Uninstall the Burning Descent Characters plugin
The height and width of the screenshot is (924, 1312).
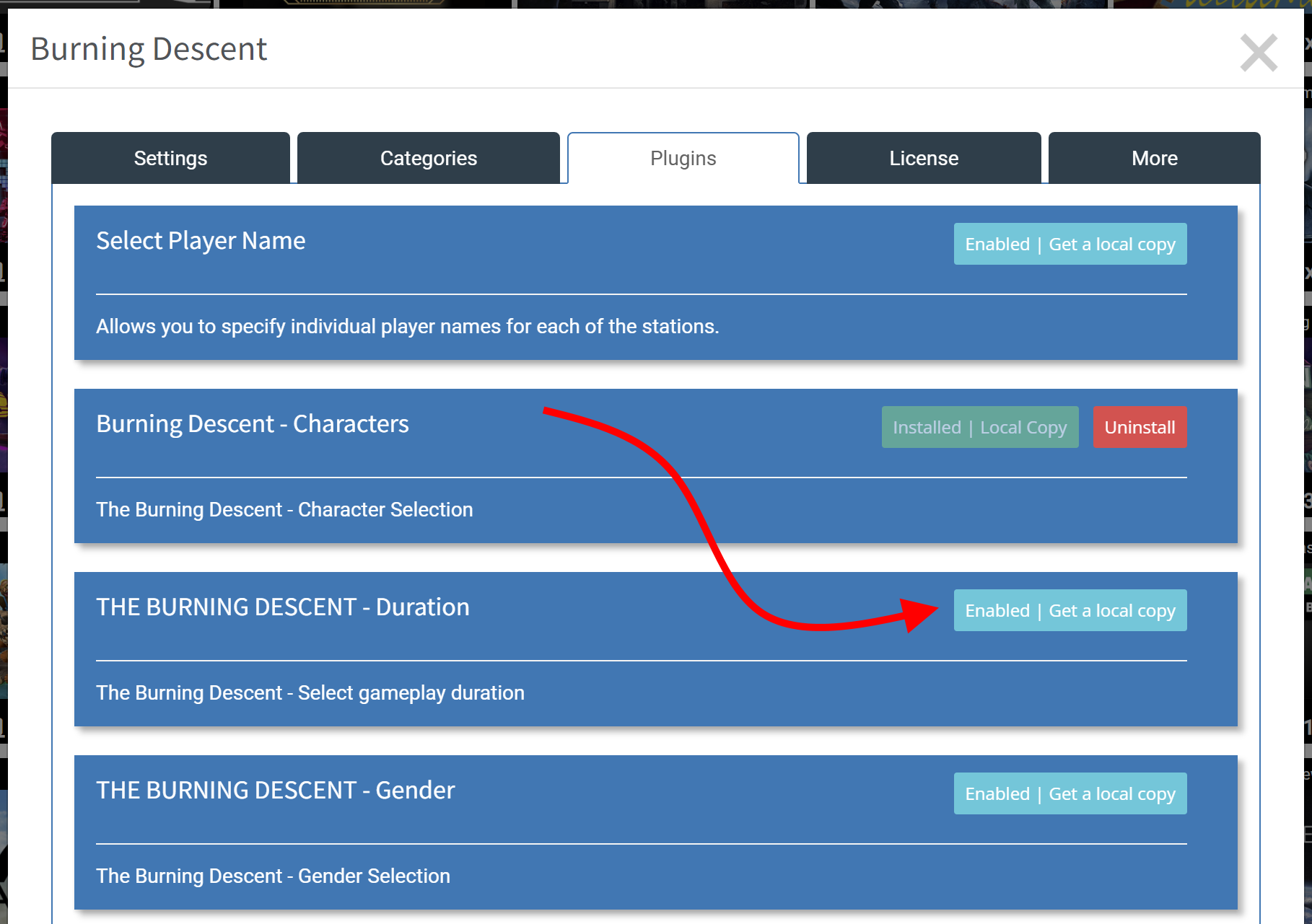pos(1140,427)
